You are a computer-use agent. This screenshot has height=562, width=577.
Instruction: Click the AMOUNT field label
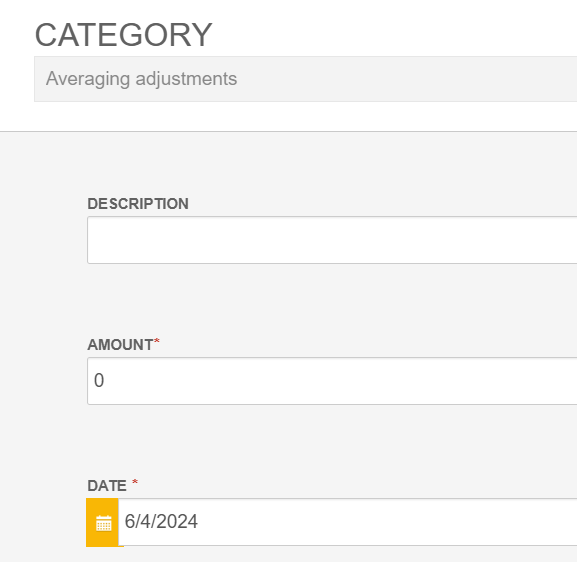[x=120, y=345]
